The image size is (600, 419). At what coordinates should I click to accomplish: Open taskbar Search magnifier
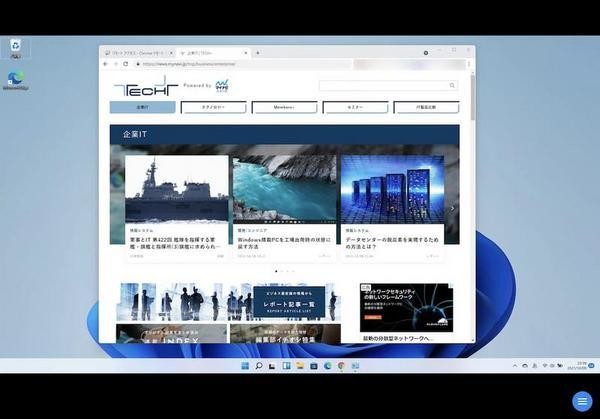[x=259, y=366]
